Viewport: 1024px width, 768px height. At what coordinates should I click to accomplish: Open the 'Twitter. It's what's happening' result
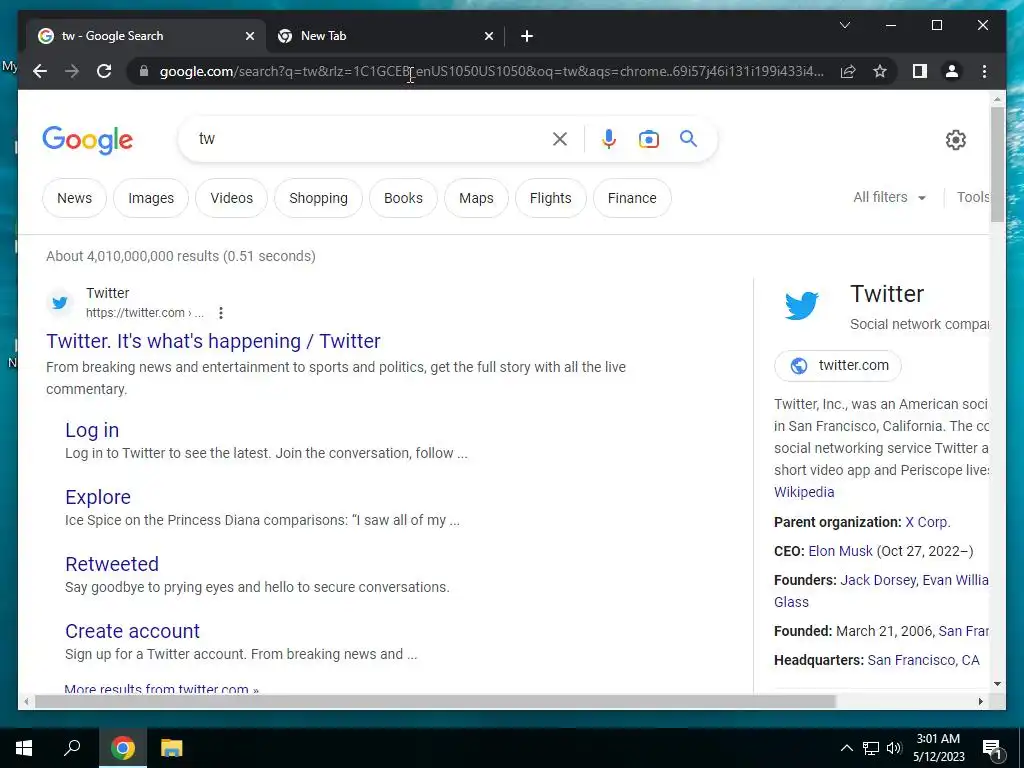click(213, 341)
